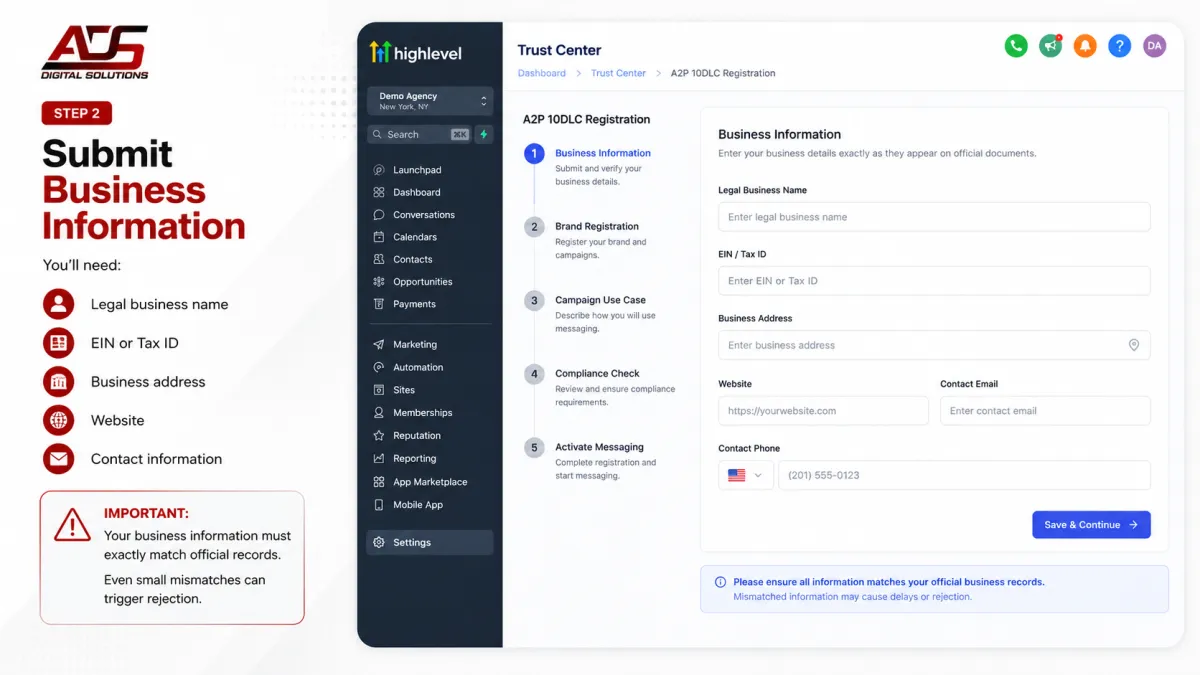Screen dimensions: 1200x675
Task: Click the Memberships icon in sidebar
Action: (x=379, y=413)
